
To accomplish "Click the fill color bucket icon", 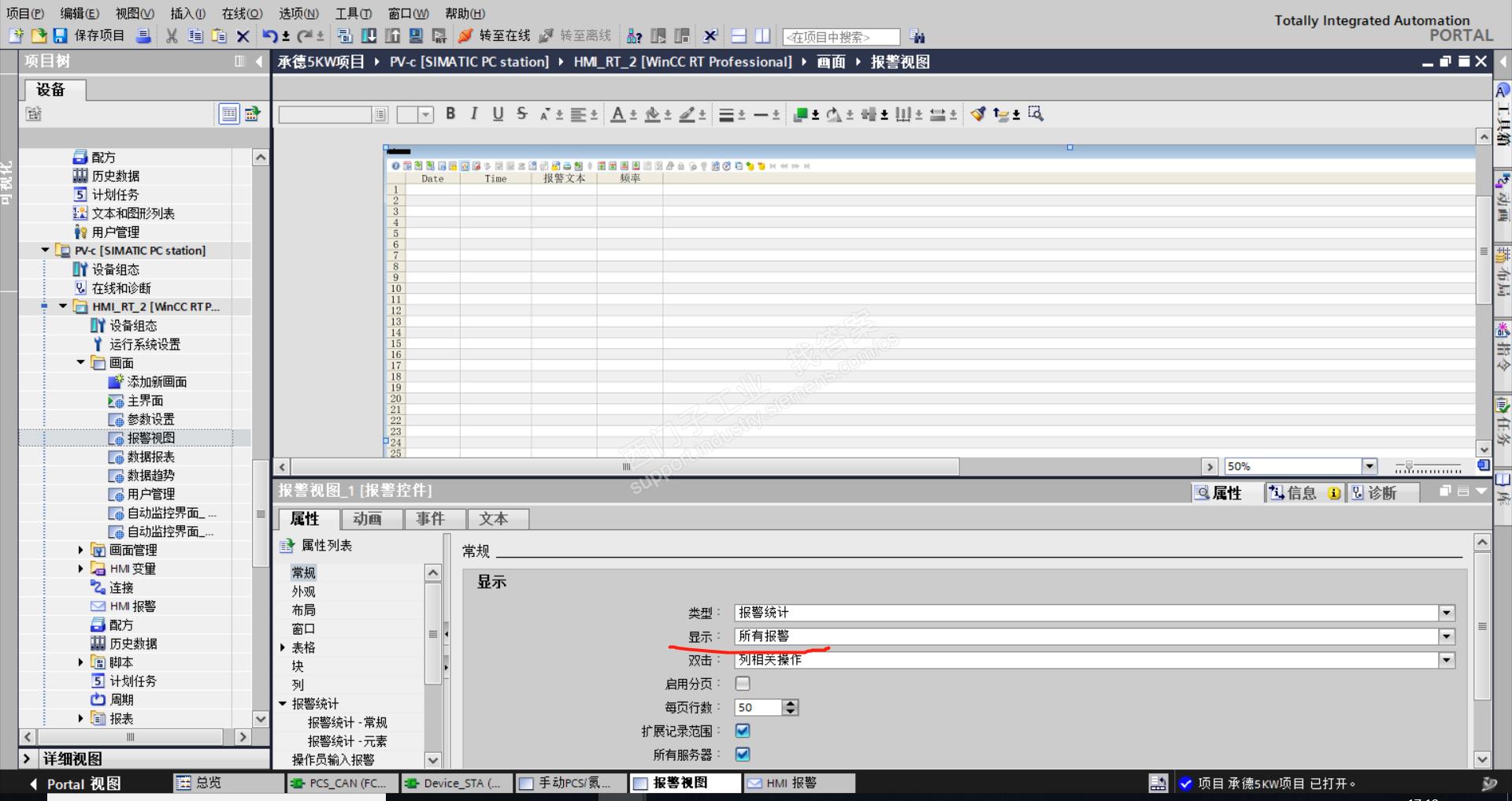I will tap(652, 114).
